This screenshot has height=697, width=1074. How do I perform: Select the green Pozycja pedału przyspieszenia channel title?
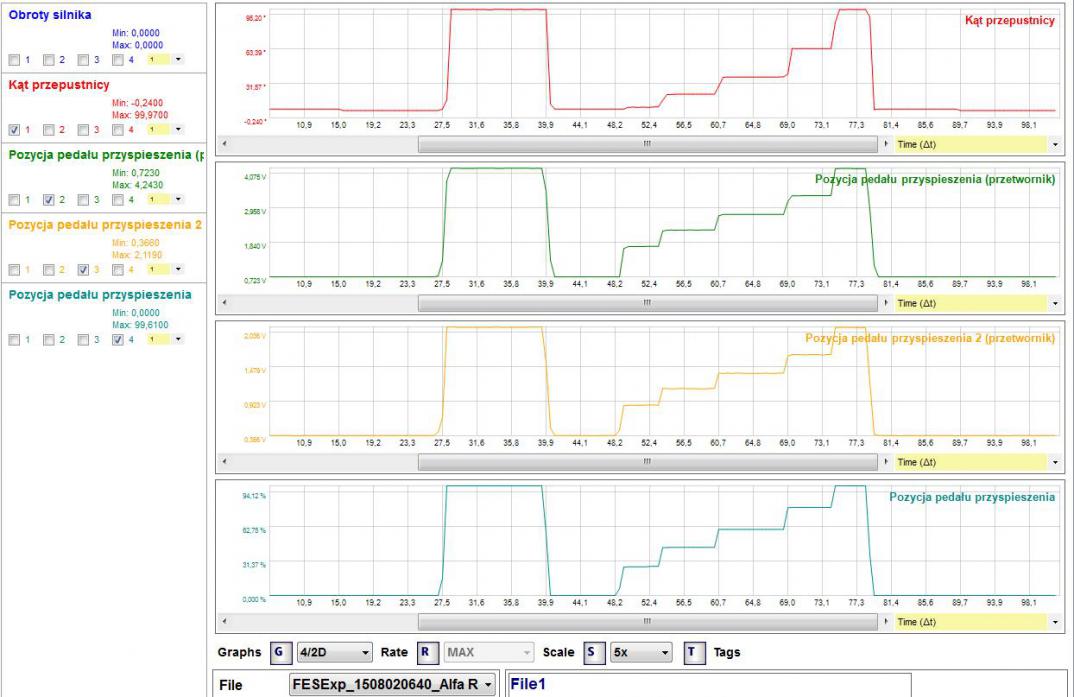106,155
